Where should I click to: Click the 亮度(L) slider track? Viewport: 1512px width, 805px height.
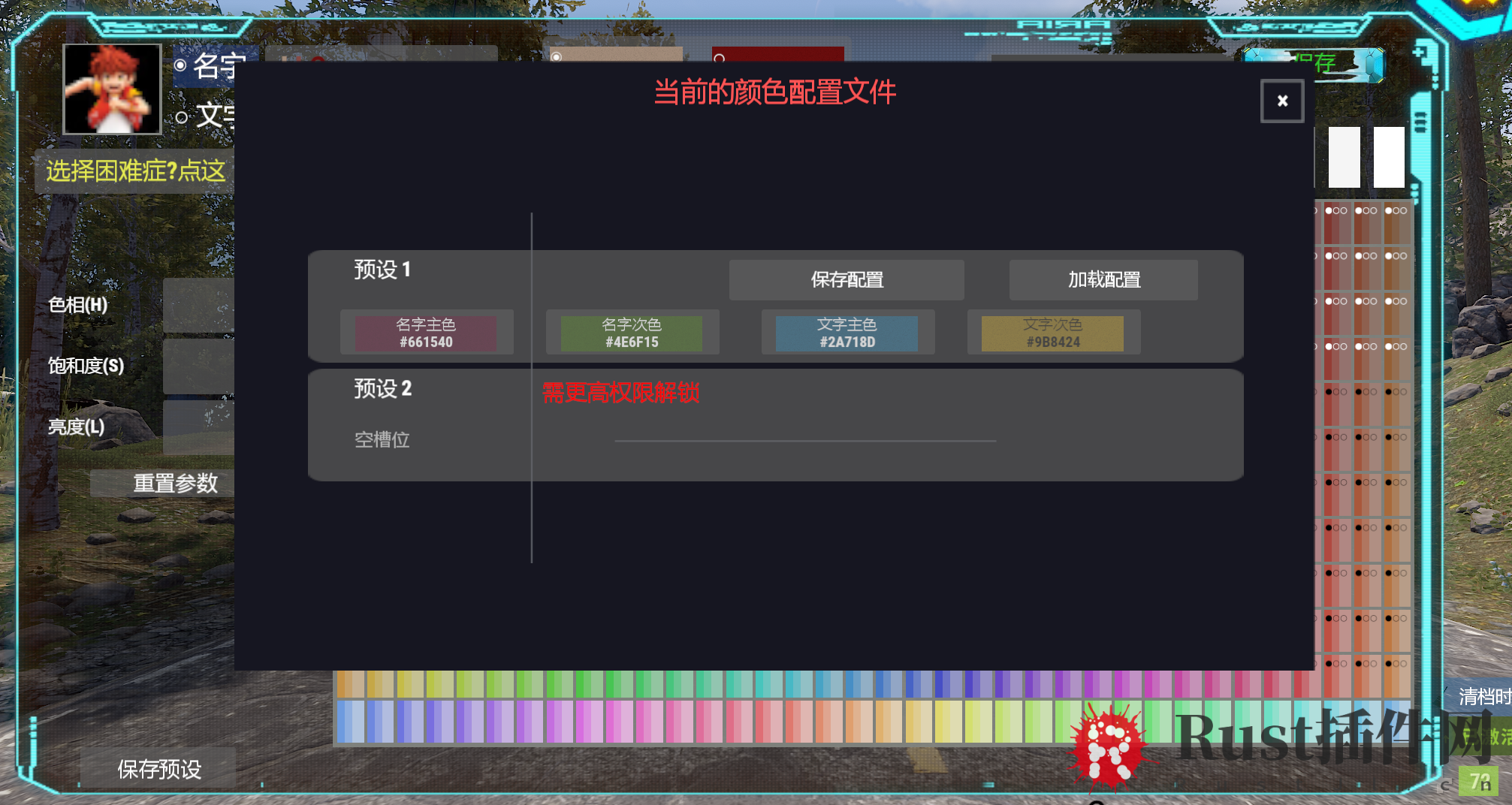coord(198,427)
